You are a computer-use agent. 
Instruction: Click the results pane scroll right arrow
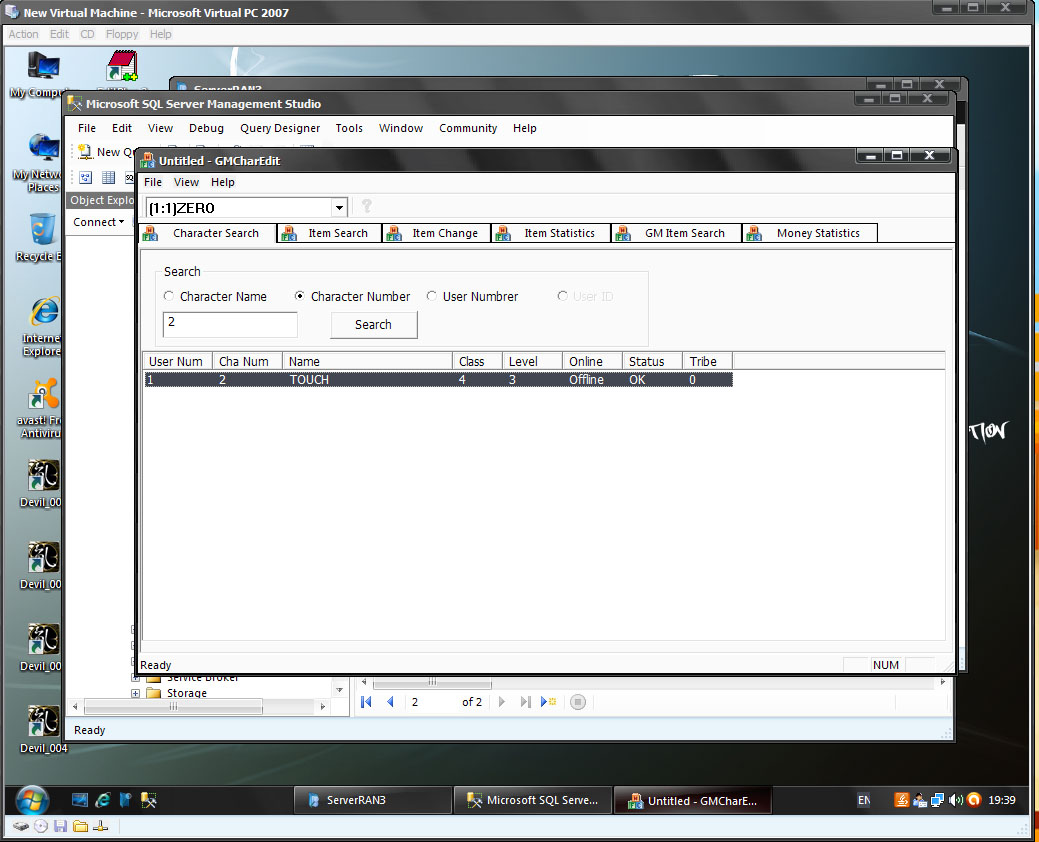(942, 682)
